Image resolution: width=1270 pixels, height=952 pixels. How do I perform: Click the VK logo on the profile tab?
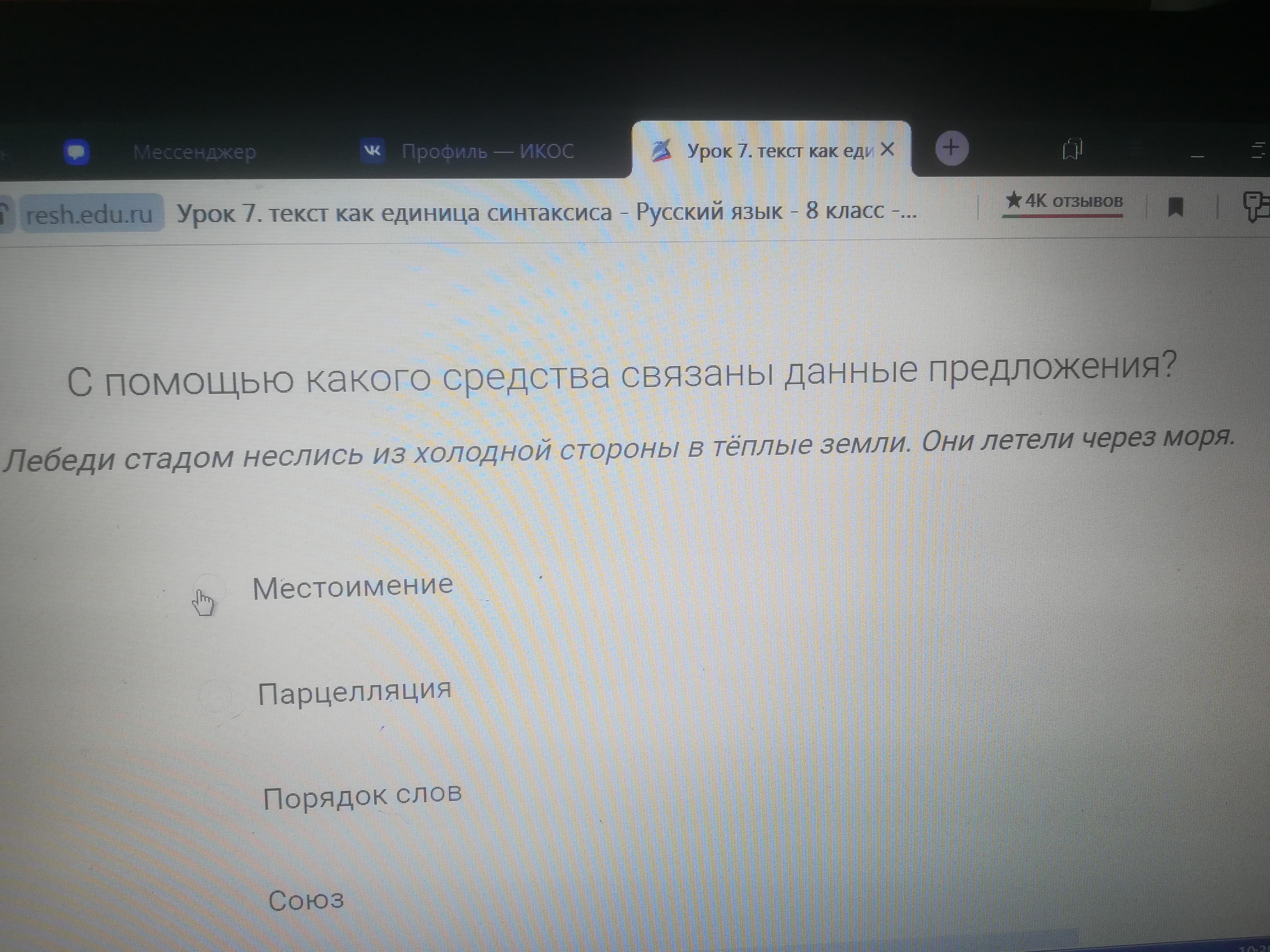(373, 151)
